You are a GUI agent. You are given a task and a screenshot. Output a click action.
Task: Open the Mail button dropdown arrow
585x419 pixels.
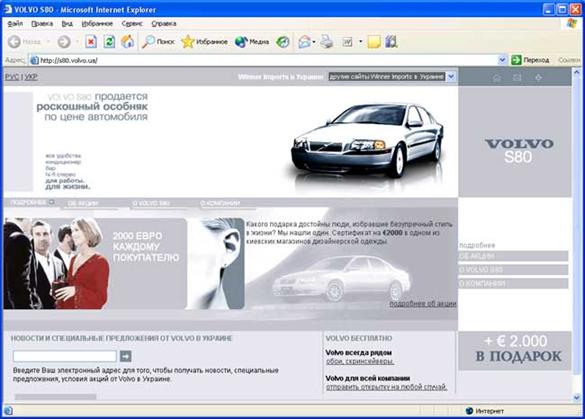click(314, 42)
